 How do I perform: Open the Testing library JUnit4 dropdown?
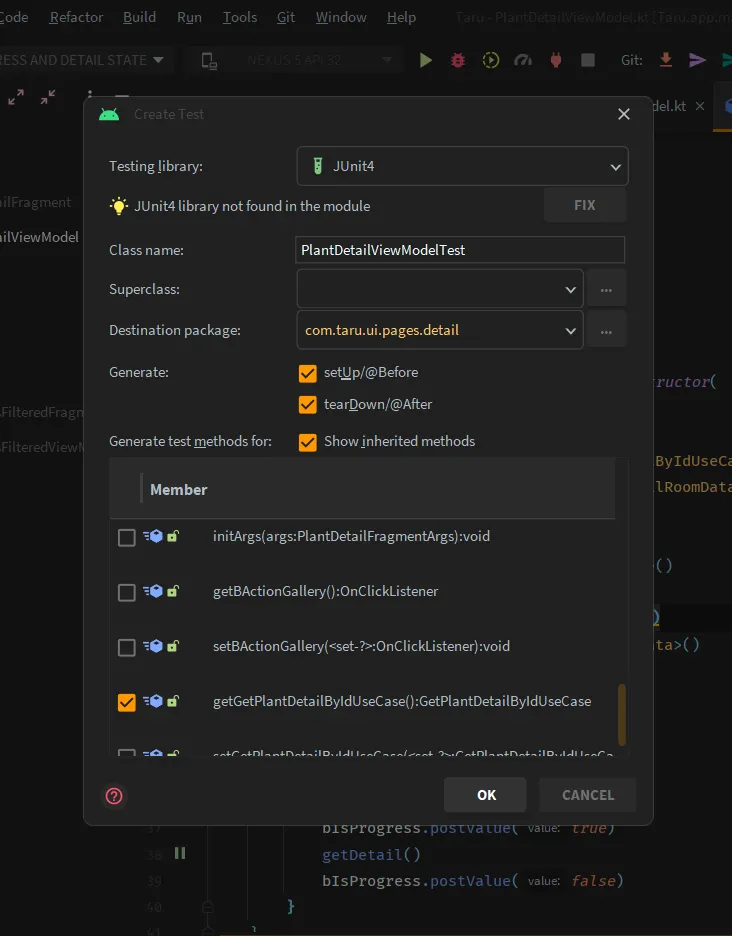point(462,166)
